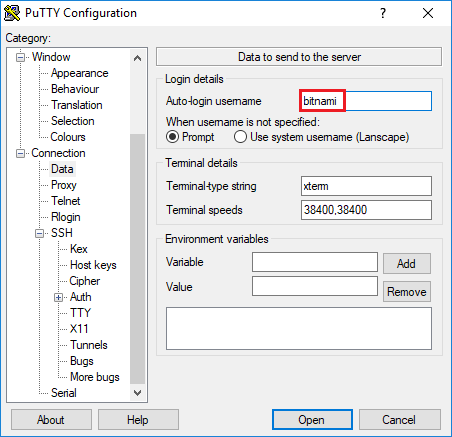Screen dimensions: 452x437
Task: Open the Selection category
Action: 73,121
